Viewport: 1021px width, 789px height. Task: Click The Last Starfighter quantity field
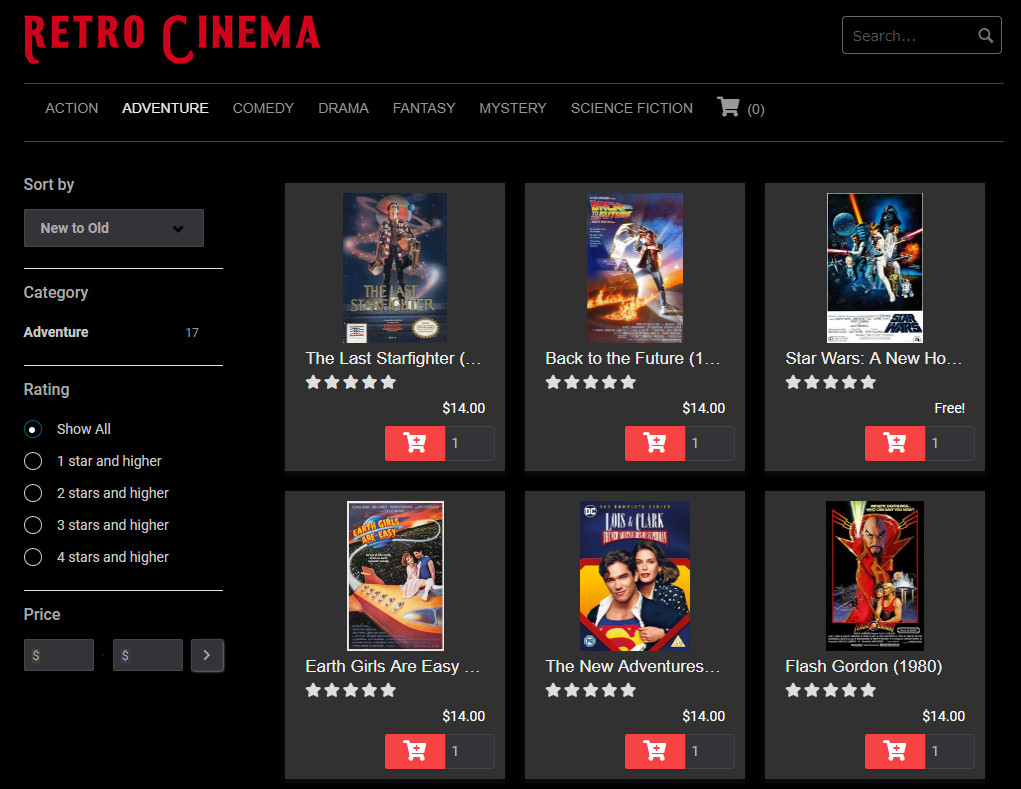[x=469, y=443]
